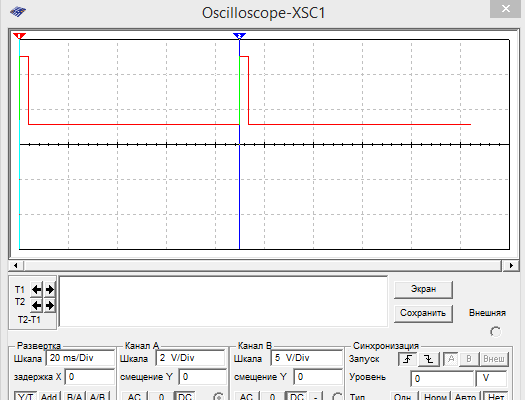Set trigger type to Авто
The image size is (525, 400).
pos(465,396)
